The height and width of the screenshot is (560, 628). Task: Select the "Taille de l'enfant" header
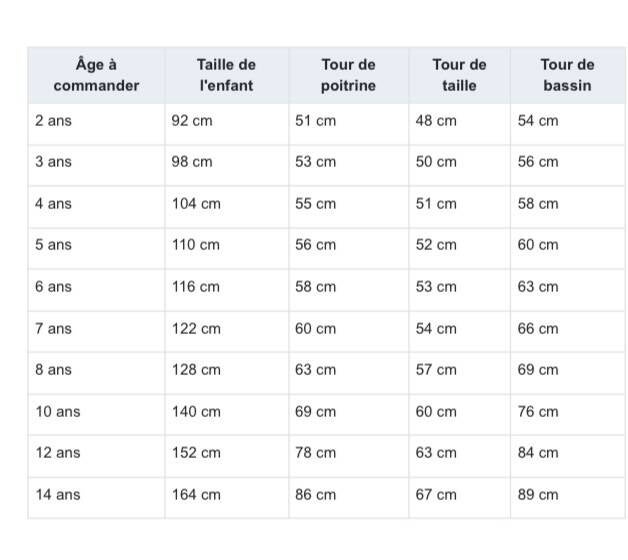click(226, 75)
